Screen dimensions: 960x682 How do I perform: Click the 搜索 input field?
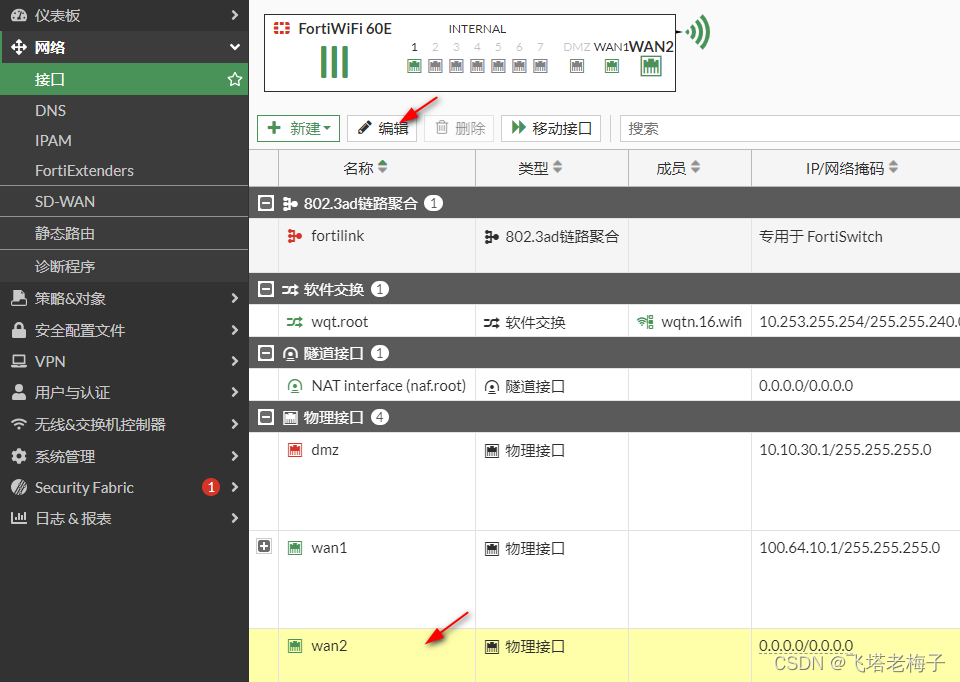(790, 129)
